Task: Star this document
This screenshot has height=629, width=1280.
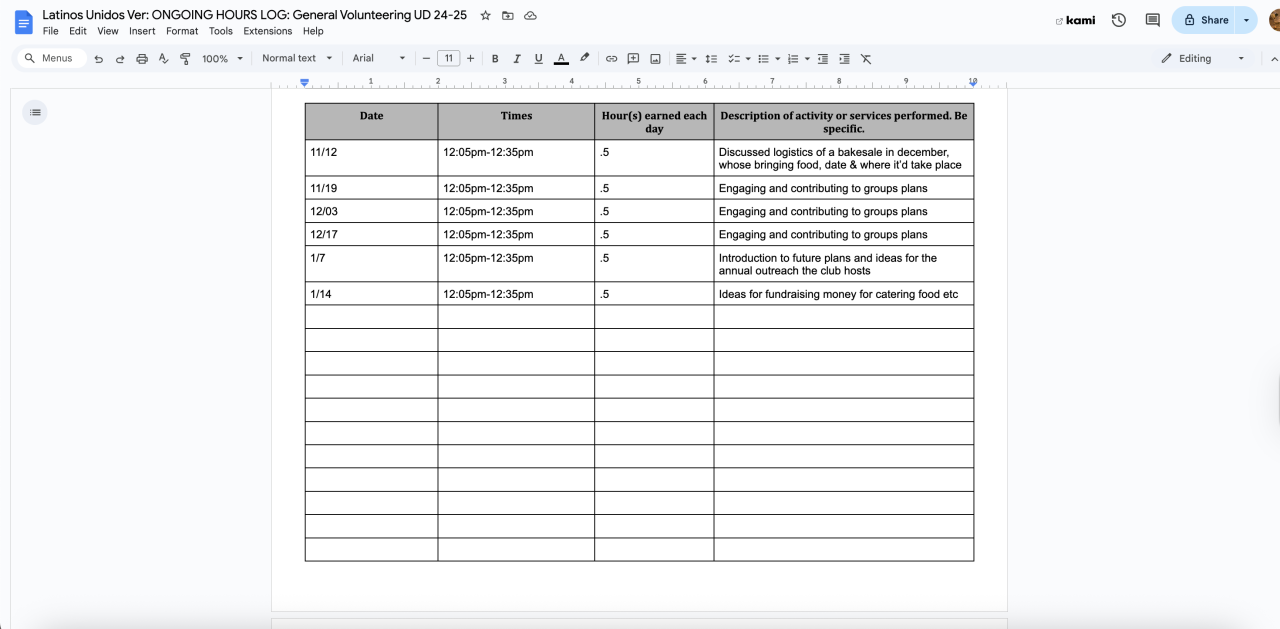Action: pyautogui.click(x=486, y=16)
